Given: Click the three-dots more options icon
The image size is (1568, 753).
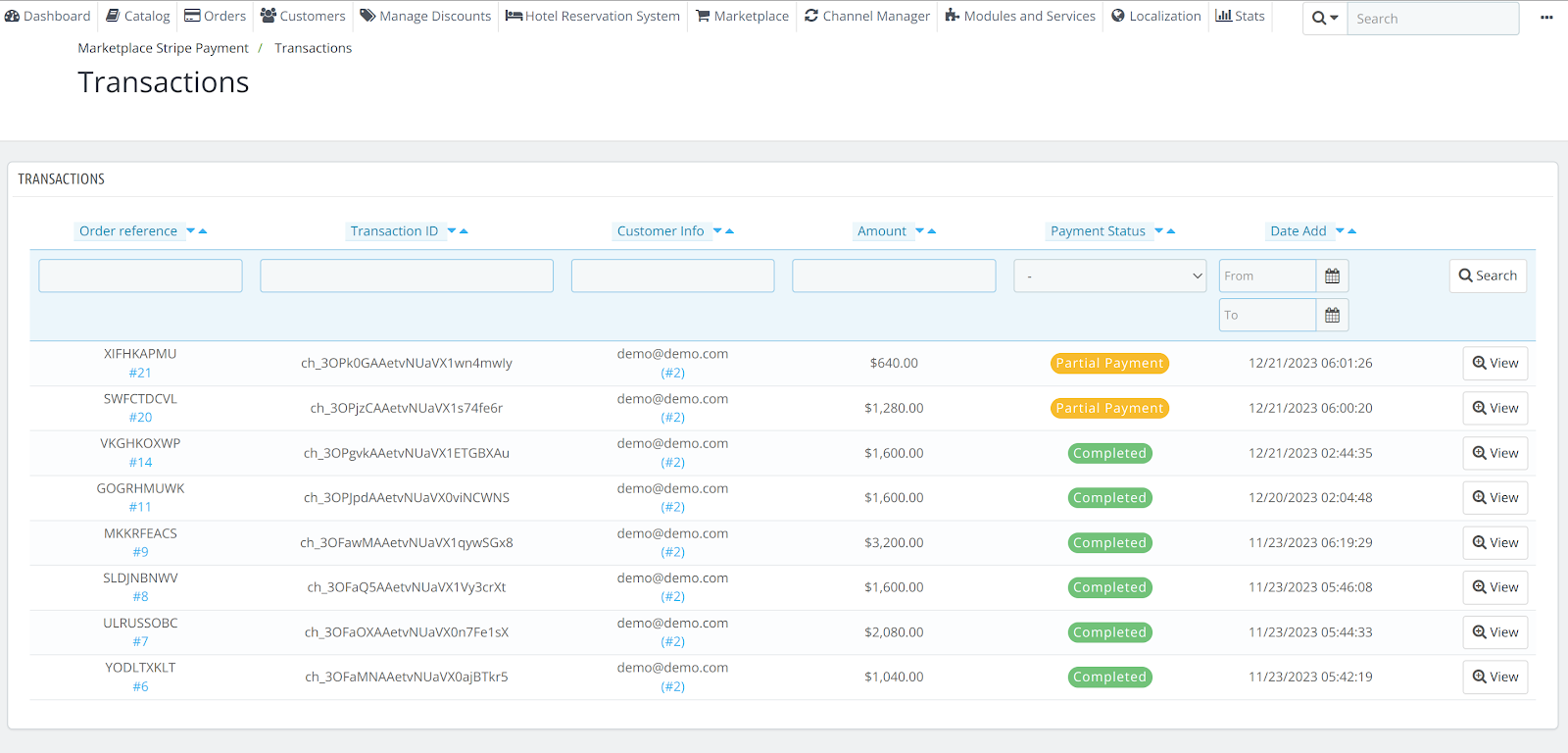Looking at the screenshot, I should (x=1546, y=18).
